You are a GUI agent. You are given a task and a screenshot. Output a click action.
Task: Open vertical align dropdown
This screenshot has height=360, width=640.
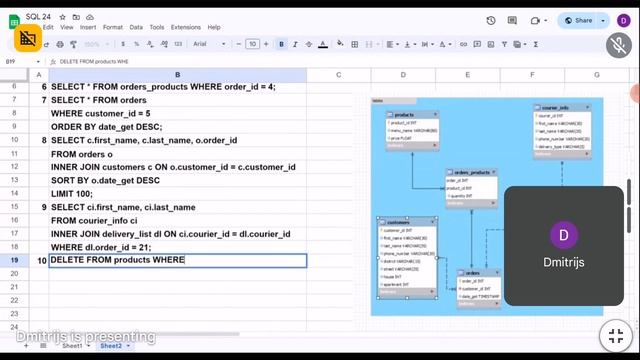click(x=409, y=44)
